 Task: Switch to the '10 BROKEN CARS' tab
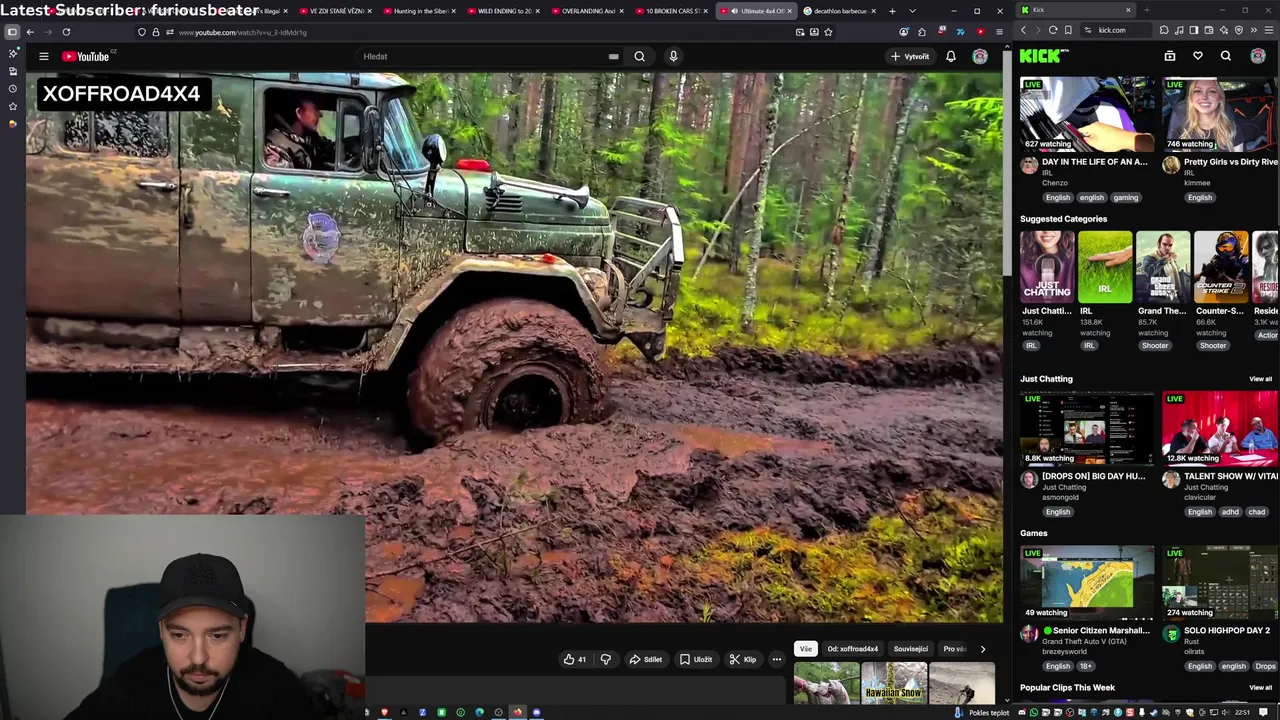point(672,11)
